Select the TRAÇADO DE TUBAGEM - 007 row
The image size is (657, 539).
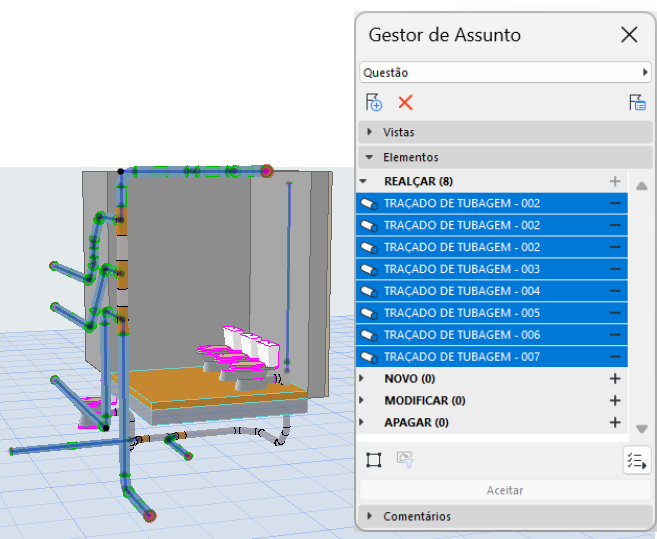click(x=491, y=357)
